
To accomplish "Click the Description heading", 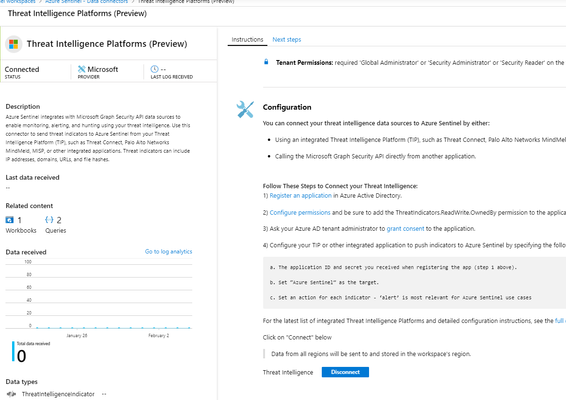I will (x=23, y=106).
